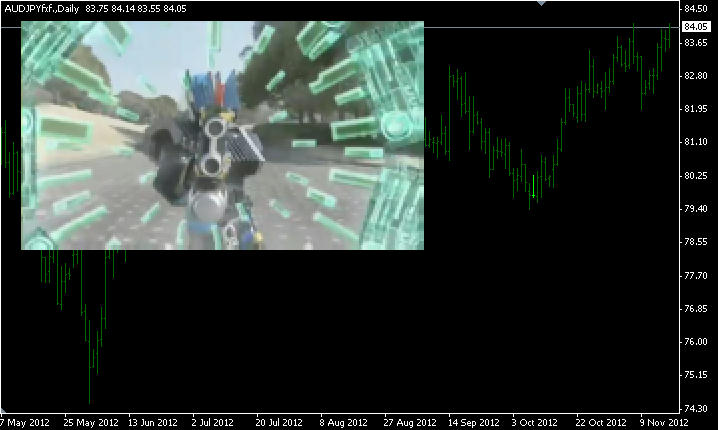Click the 81.95 price scale label
718x430 pixels.
click(696, 109)
